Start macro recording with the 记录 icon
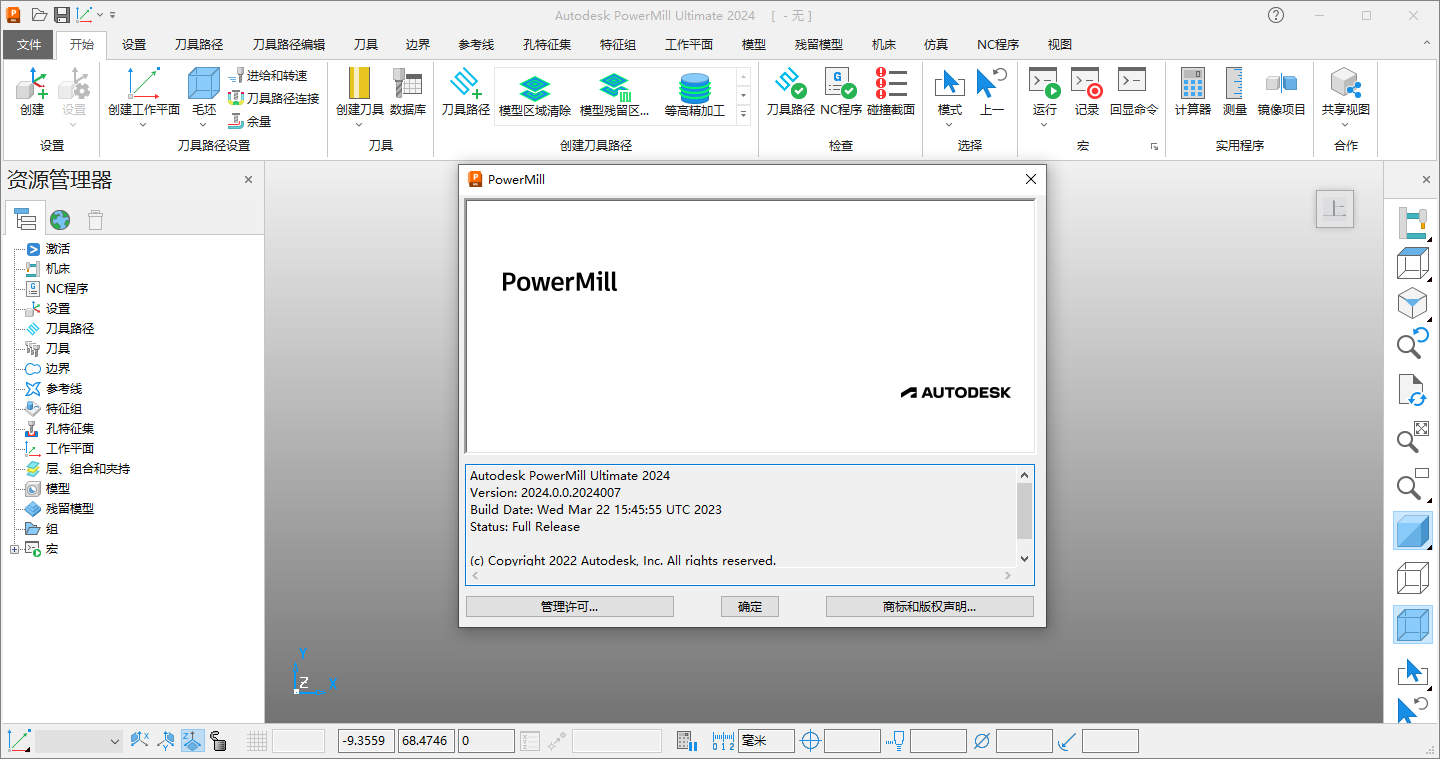 tap(1086, 95)
